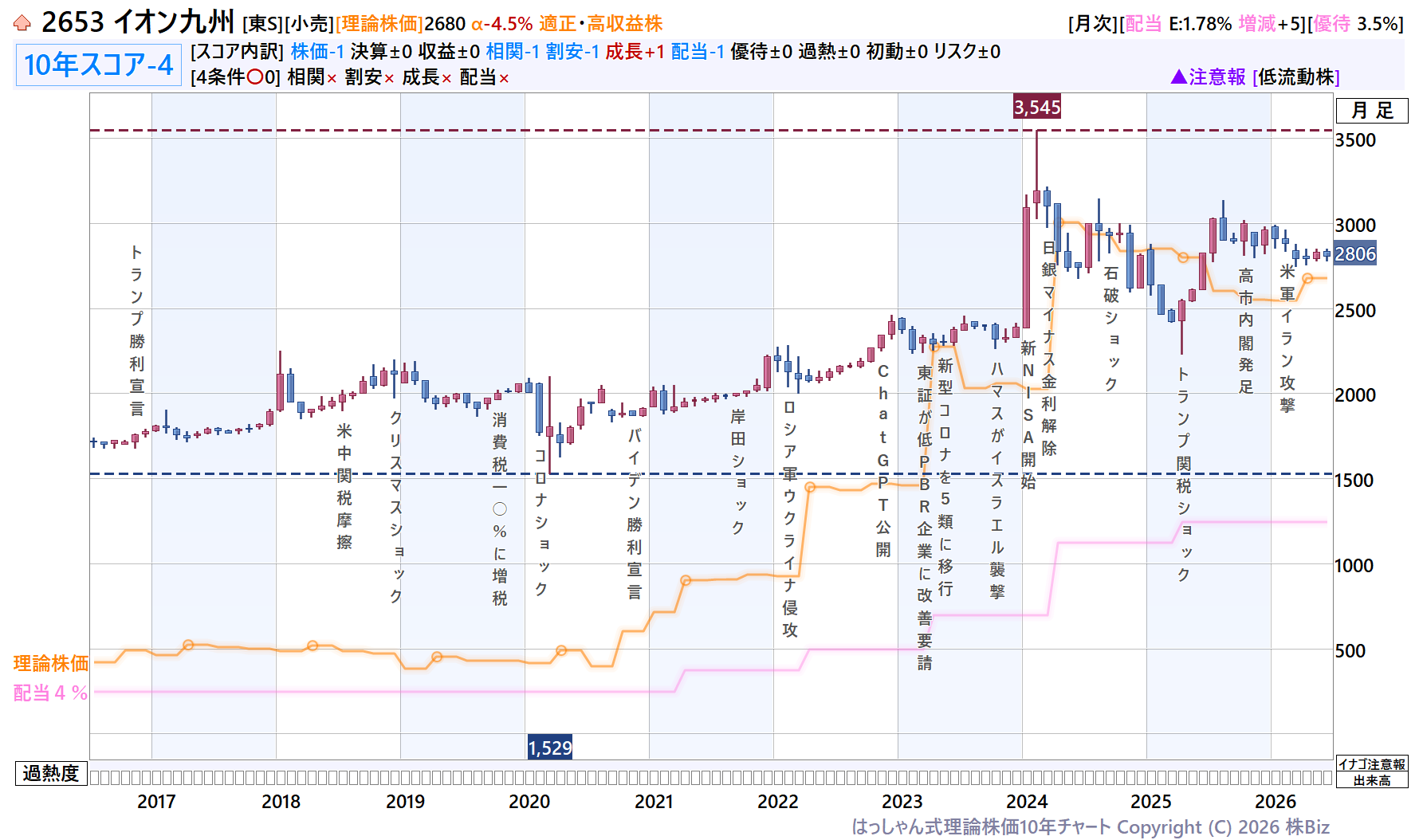This screenshot has width=1419, height=840.
Task: Click the 東証が低PBR企業に改善要請 annotation
Action: tap(925, 518)
